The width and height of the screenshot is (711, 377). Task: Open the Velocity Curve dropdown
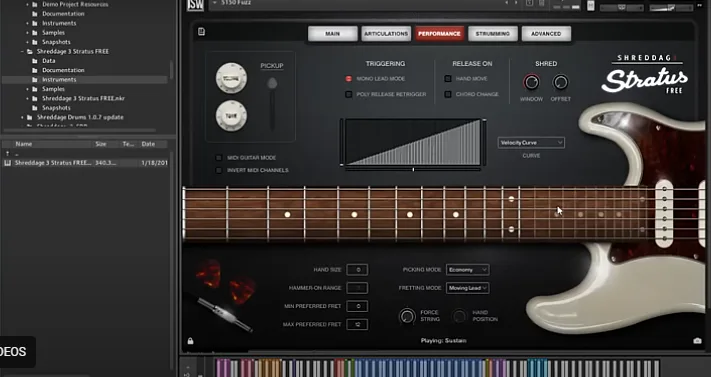tap(531, 143)
